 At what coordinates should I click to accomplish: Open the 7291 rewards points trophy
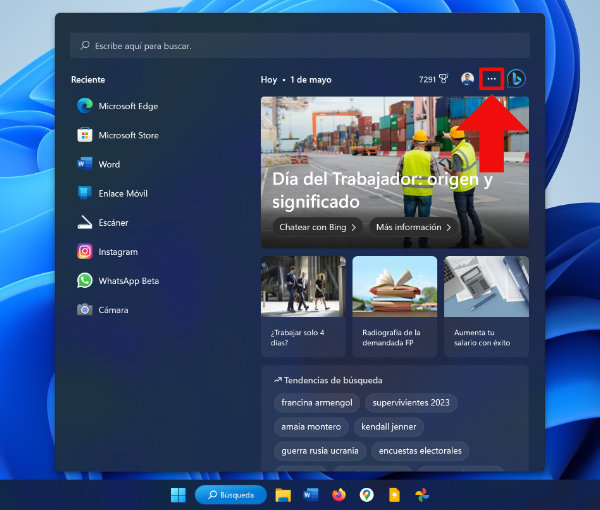[433, 79]
